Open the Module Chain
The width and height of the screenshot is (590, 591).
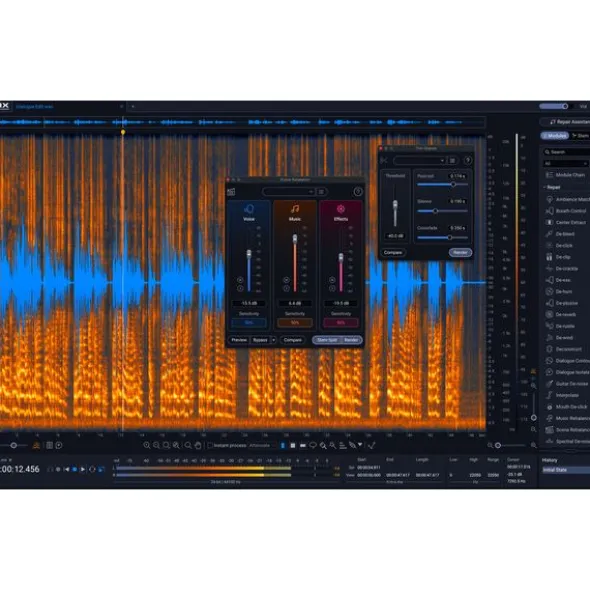(565, 175)
